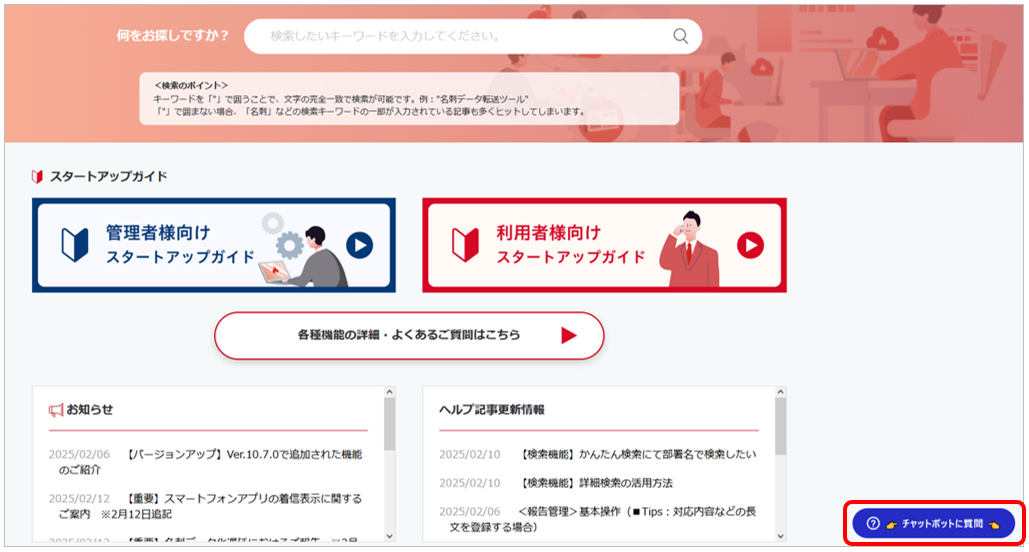Open the チャットボットに質問 button
Image resolution: width=1029 pixels, height=552 pixels.
[x=933, y=523]
